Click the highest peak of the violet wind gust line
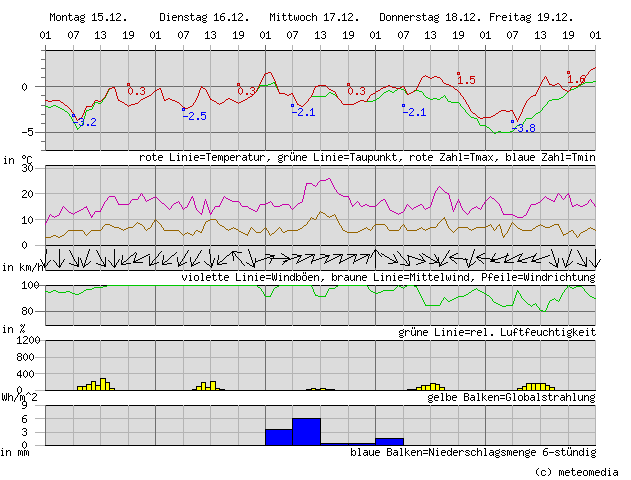This screenshot has width=631, height=480. click(328, 180)
